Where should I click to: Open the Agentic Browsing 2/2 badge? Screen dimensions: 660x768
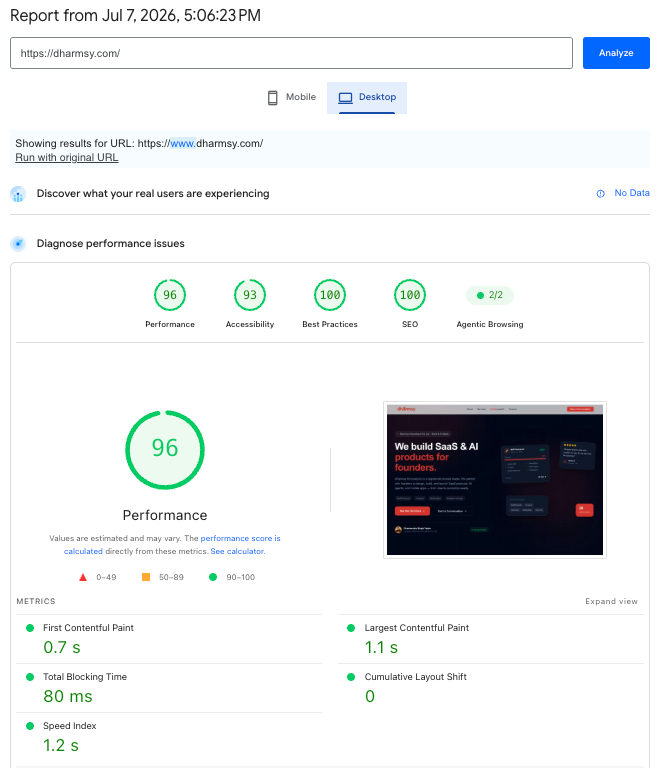pos(490,295)
